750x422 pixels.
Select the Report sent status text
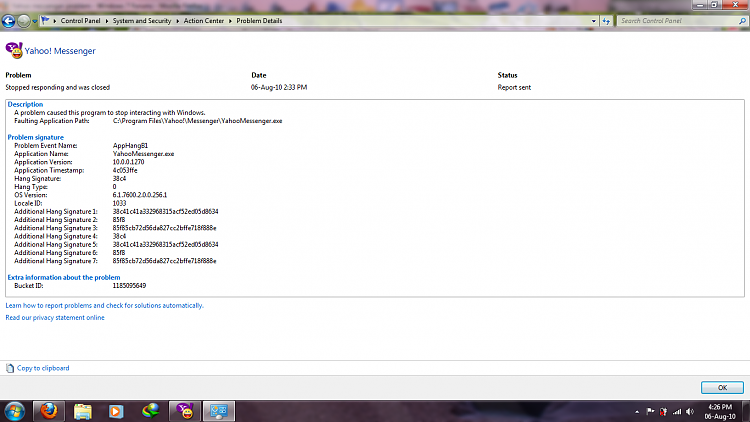pos(514,88)
